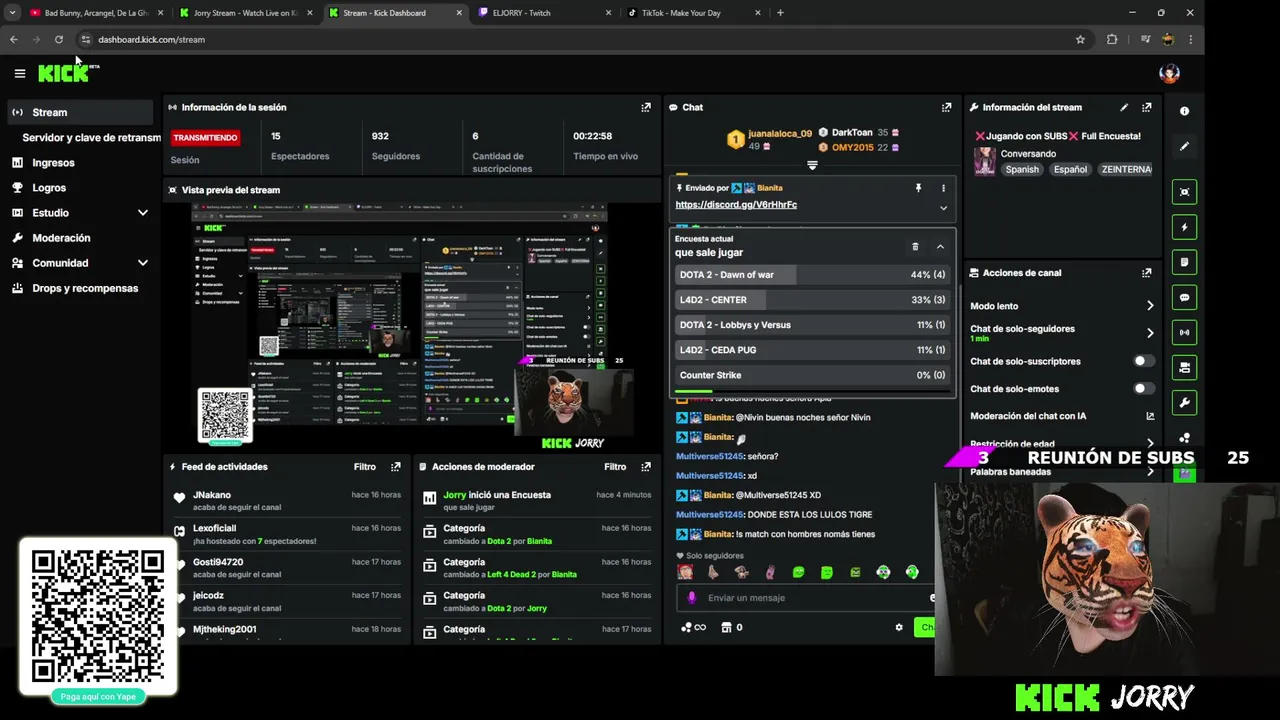The width and height of the screenshot is (1280, 720).
Task: Open Moderación del chat con IA link icon
Action: [1150, 416]
